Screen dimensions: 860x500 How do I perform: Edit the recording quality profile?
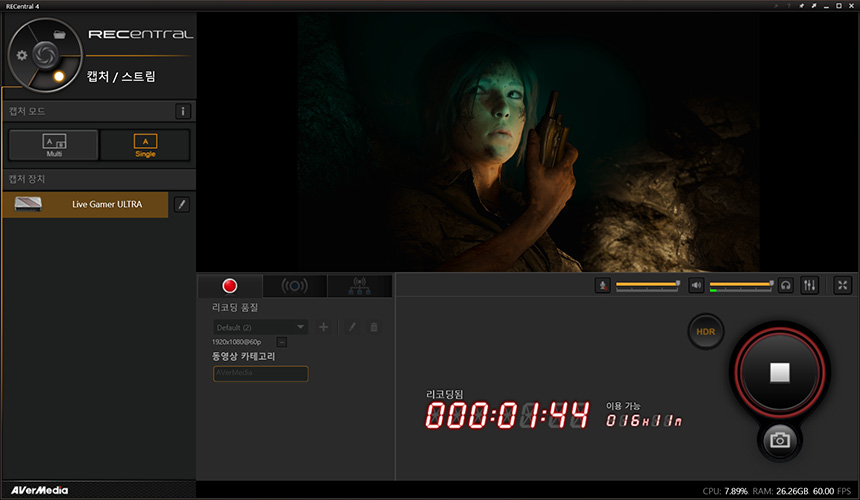tap(353, 327)
